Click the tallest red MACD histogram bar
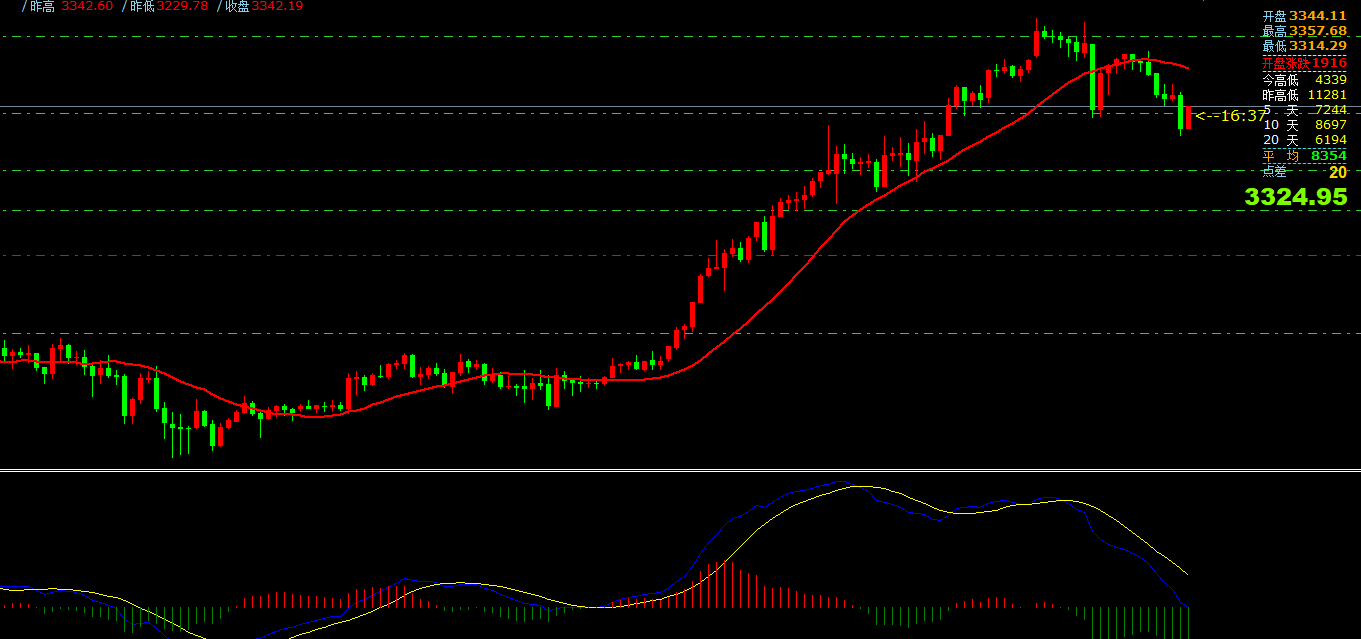The height and width of the screenshot is (639, 1361). (718, 585)
